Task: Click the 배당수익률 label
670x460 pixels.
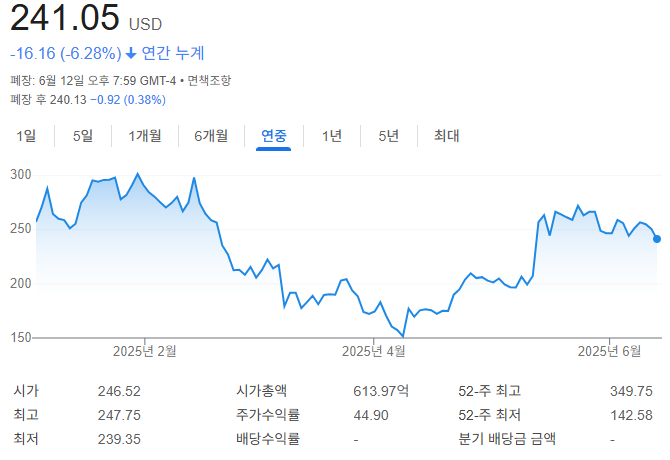Action: tap(268, 439)
